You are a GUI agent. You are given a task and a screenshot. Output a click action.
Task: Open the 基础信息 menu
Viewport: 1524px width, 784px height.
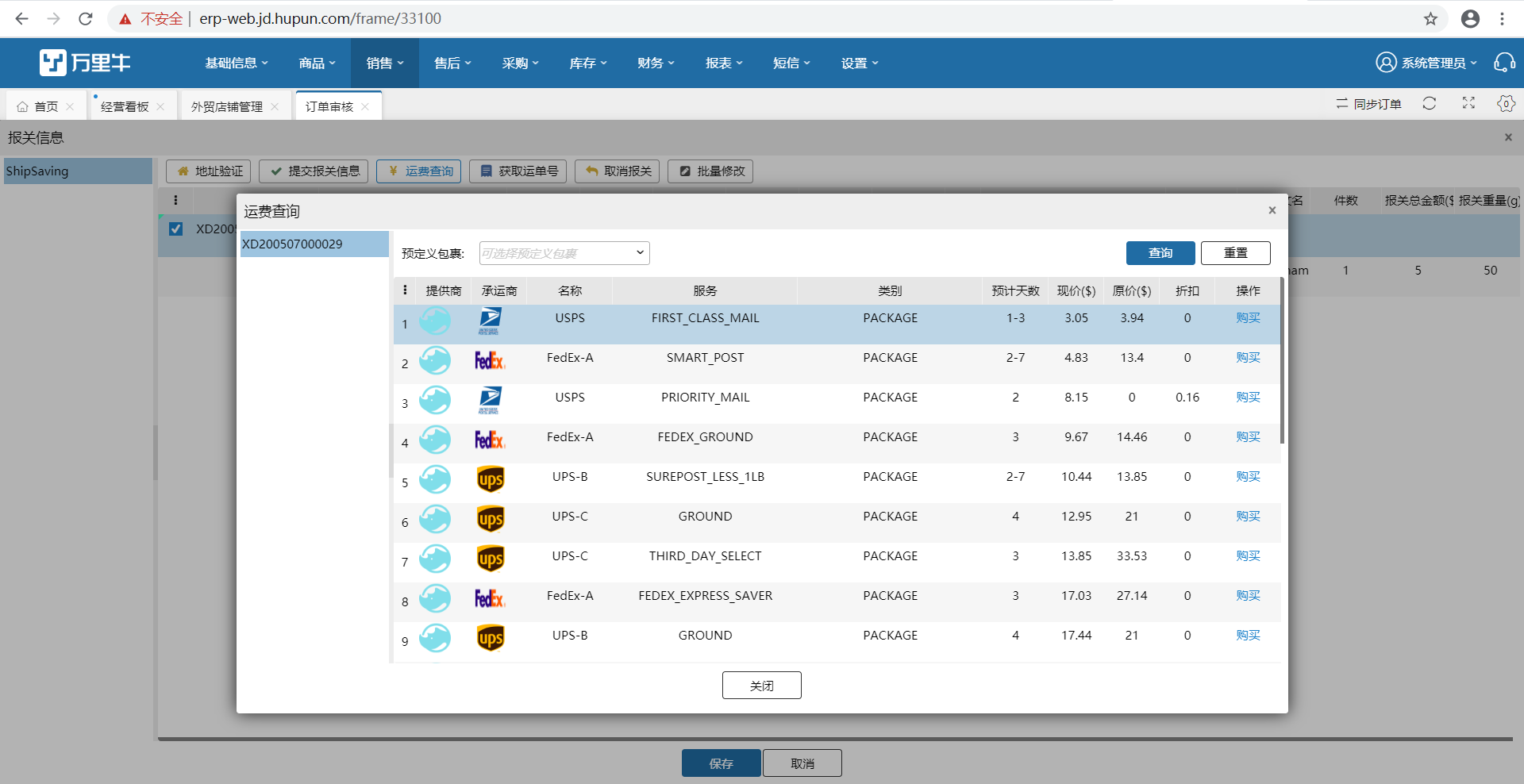click(237, 63)
